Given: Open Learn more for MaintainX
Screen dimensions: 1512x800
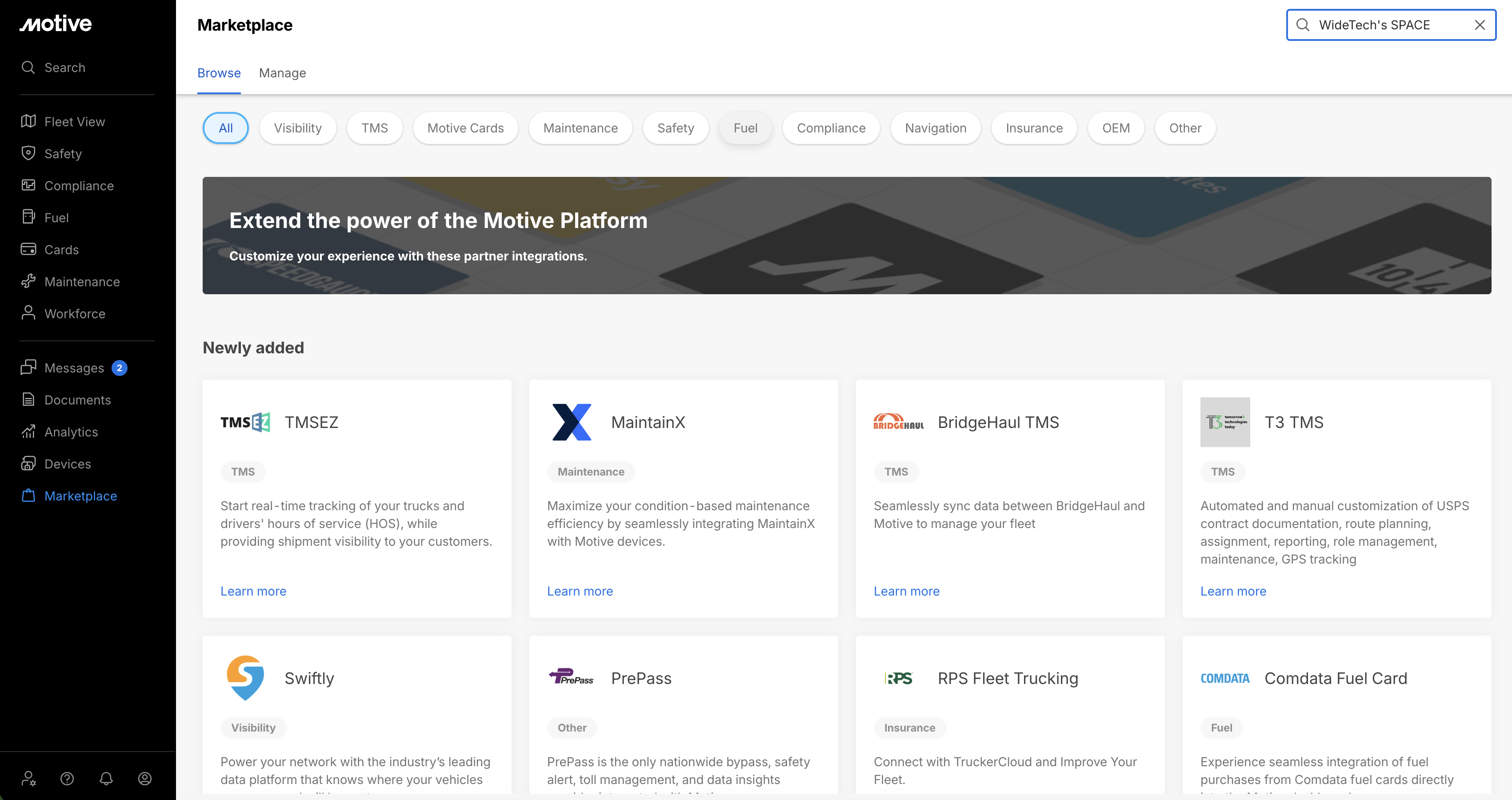Looking at the screenshot, I should 580,591.
